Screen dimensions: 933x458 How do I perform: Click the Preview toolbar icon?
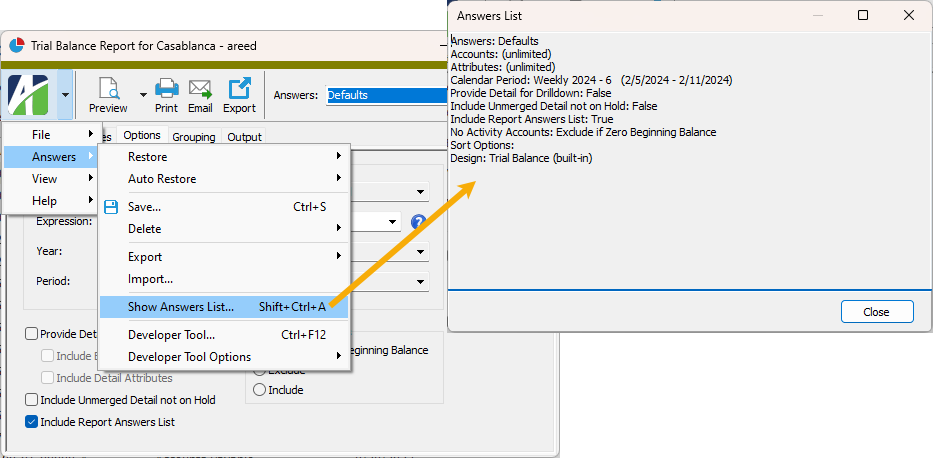(108, 89)
